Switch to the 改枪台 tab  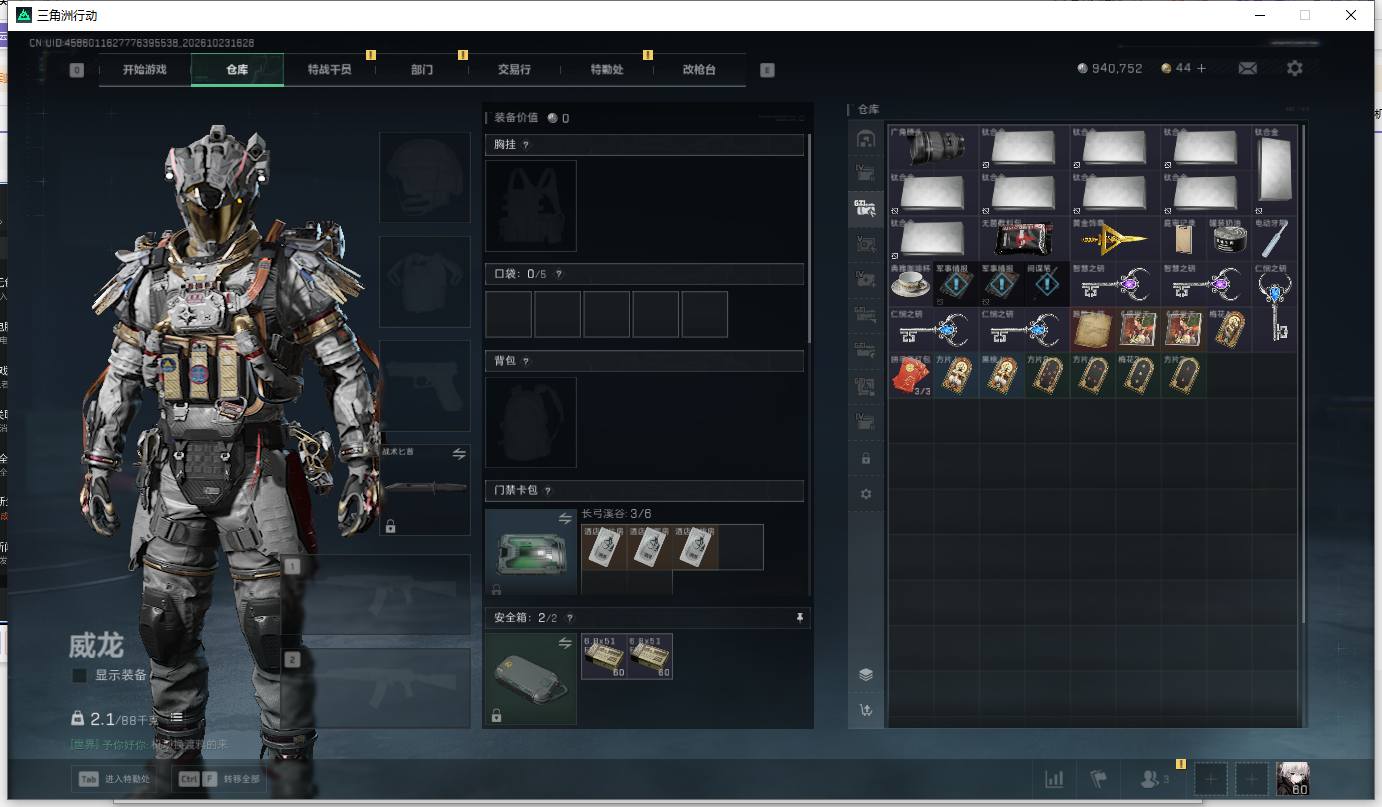click(699, 70)
